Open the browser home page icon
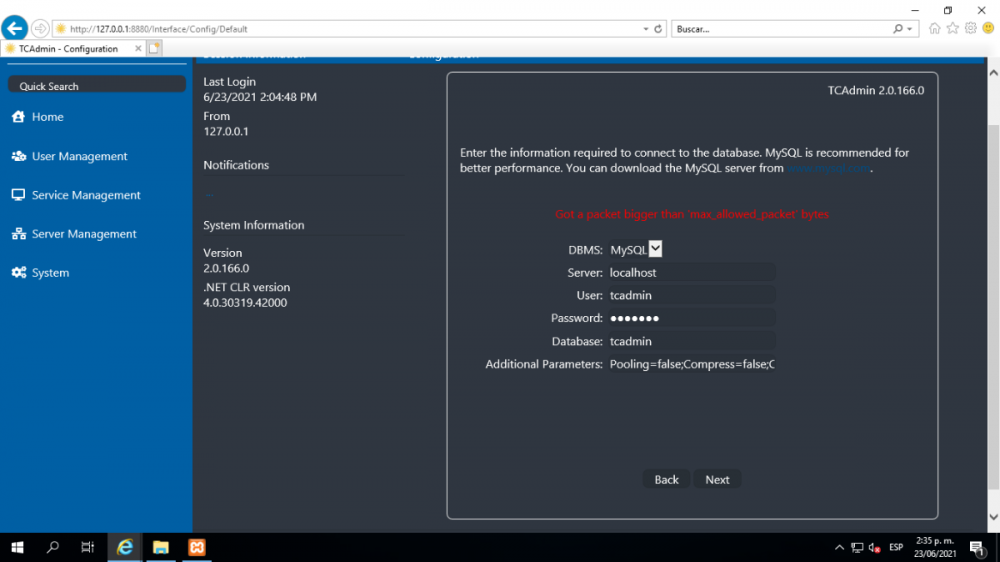Viewport: 1000px width, 562px height. [935, 29]
